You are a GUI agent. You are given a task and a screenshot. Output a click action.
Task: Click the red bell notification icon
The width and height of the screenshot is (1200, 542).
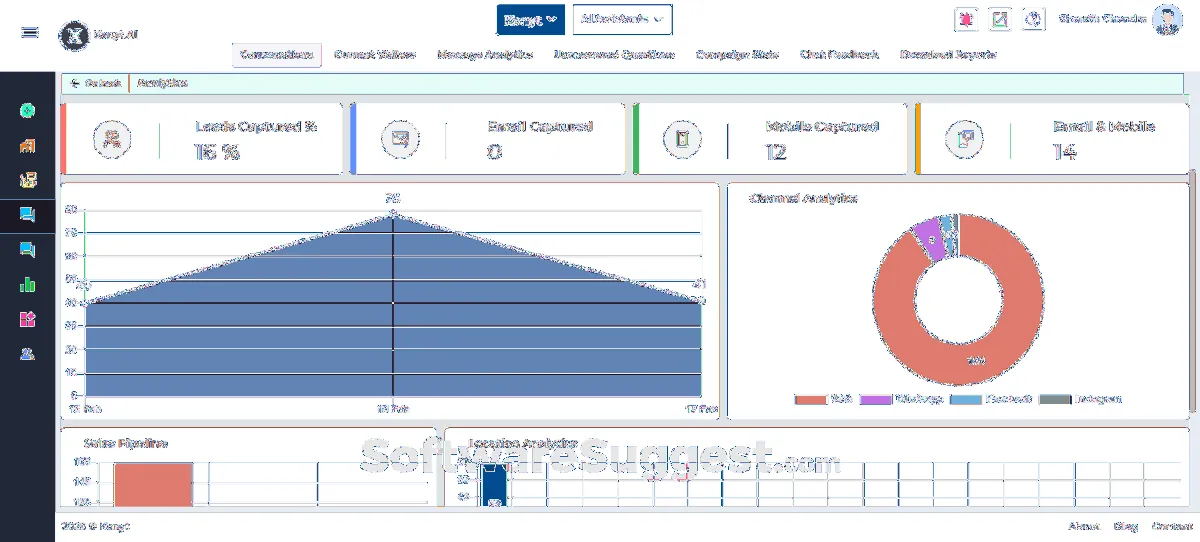[966, 19]
